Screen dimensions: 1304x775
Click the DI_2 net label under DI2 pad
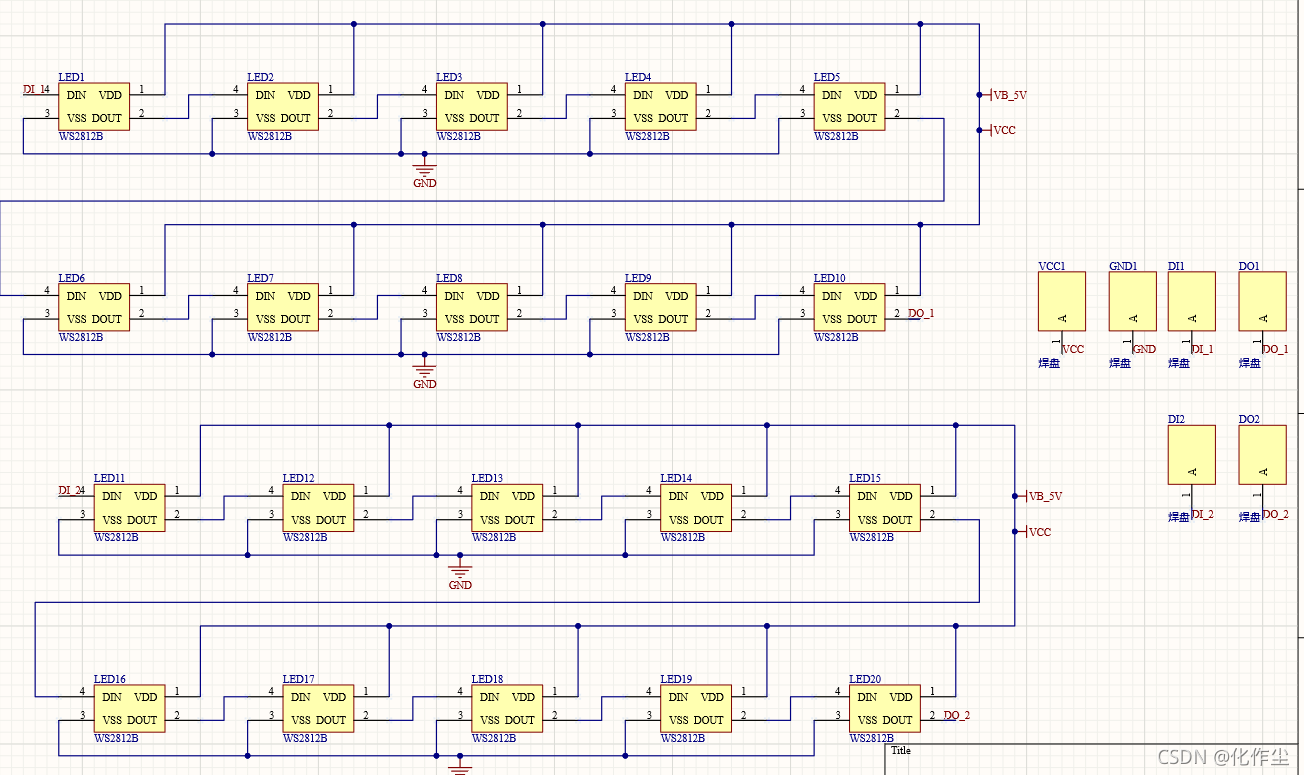click(1203, 514)
